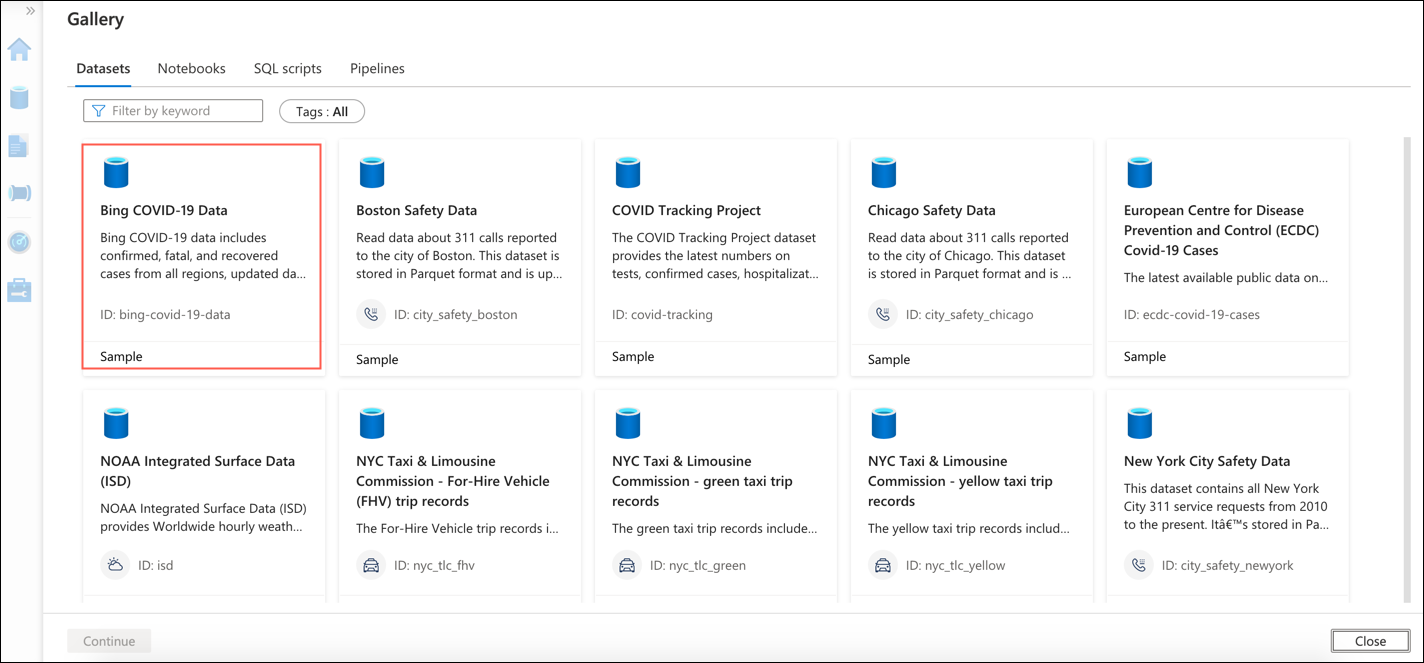Screen dimensions: 1424x663
Task: Close the Gallery dialog
Action: coord(1370,641)
